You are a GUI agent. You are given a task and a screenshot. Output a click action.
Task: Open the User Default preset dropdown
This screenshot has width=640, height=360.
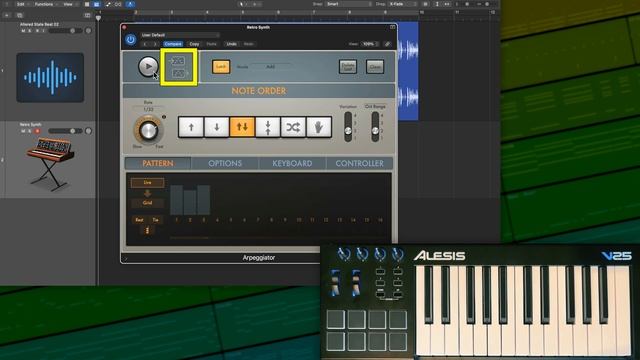click(x=180, y=35)
